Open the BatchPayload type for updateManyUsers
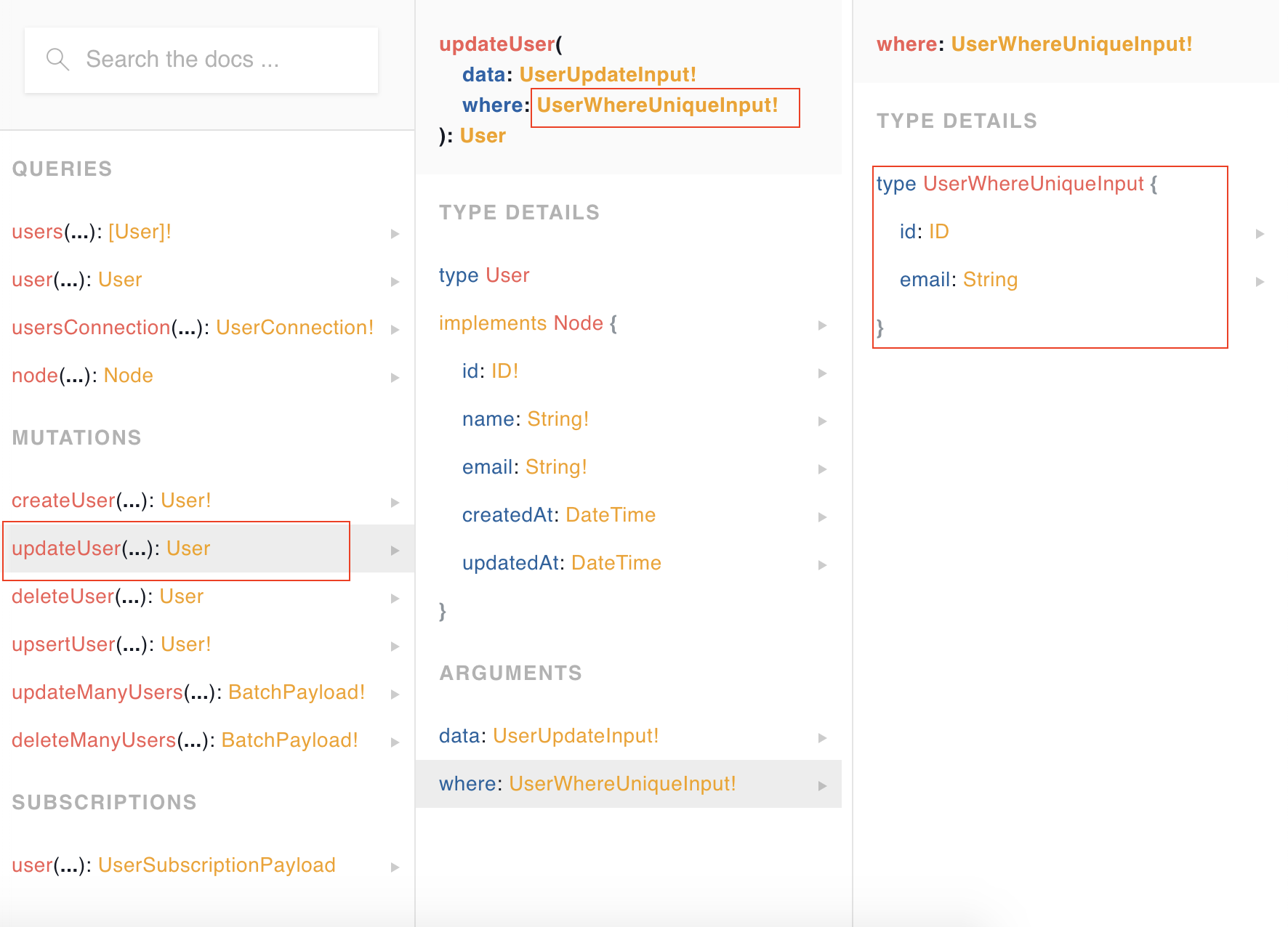The width and height of the screenshot is (1288, 927). tap(297, 692)
